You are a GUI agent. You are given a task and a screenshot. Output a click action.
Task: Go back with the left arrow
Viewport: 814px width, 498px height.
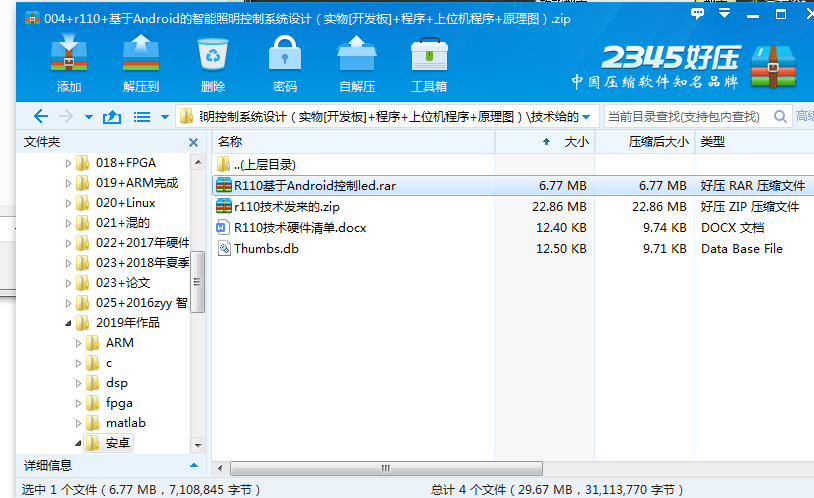40,116
